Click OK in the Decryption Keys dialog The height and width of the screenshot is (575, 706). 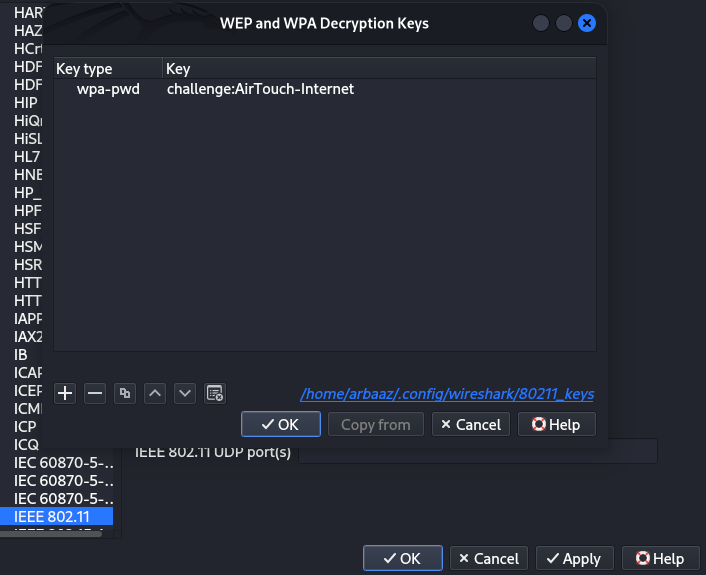pyautogui.click(x=280, y=424)
